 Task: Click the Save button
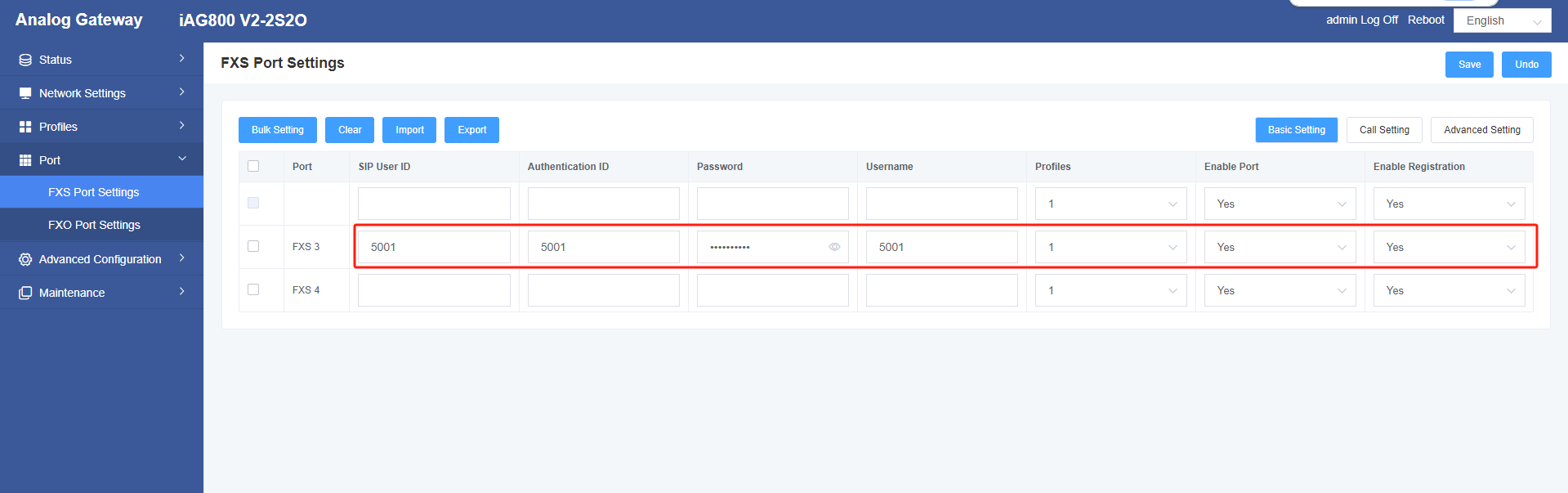click(x=1469, y=65)
